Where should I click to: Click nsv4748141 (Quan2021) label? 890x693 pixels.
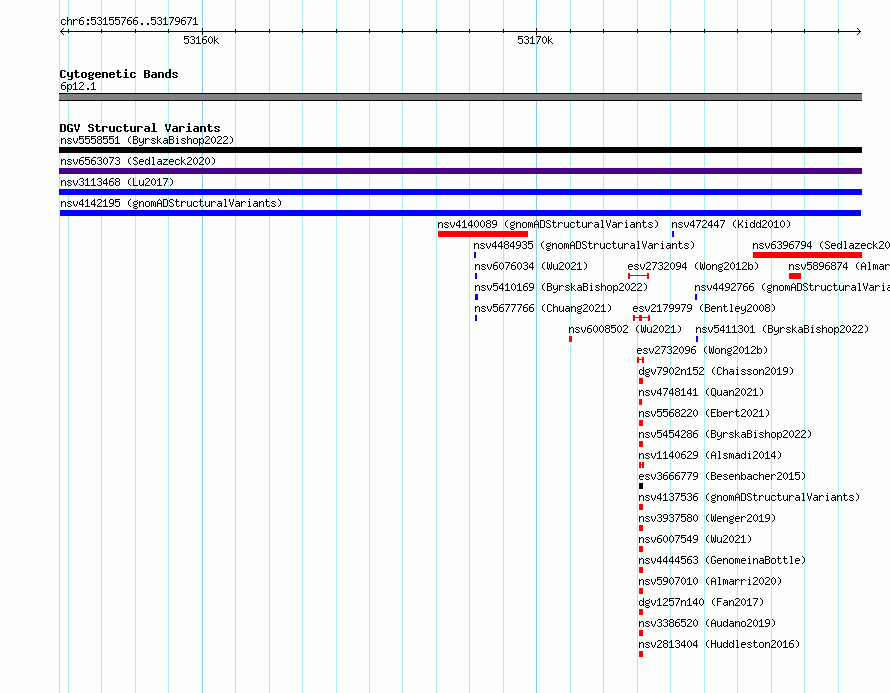[701, 392]
